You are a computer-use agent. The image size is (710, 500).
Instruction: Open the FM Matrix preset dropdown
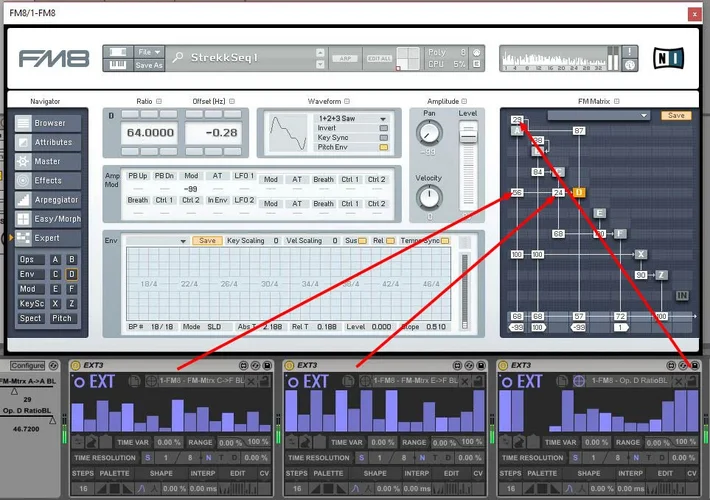[x=598, y=115]
